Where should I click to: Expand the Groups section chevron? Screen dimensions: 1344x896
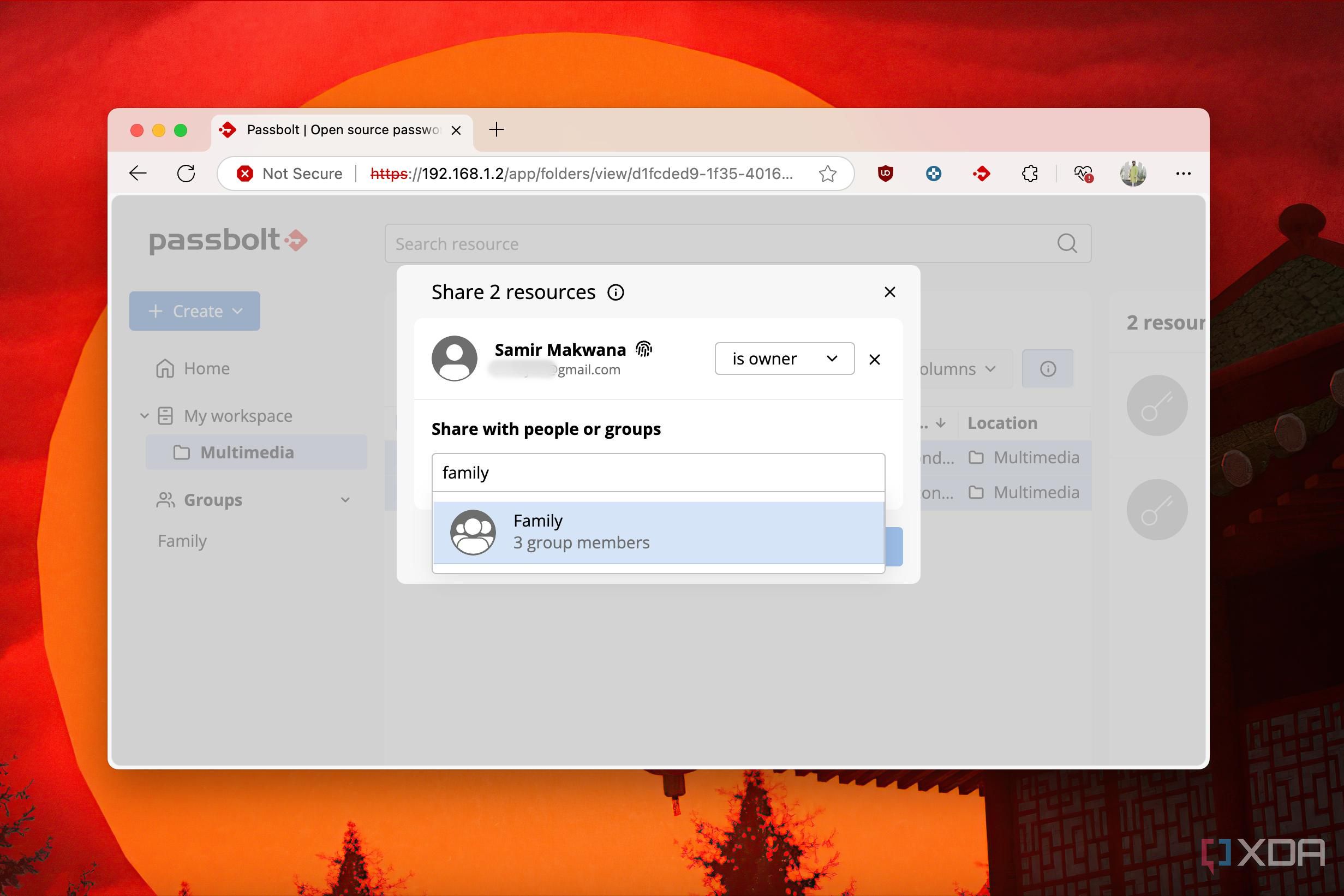point(345,500)
